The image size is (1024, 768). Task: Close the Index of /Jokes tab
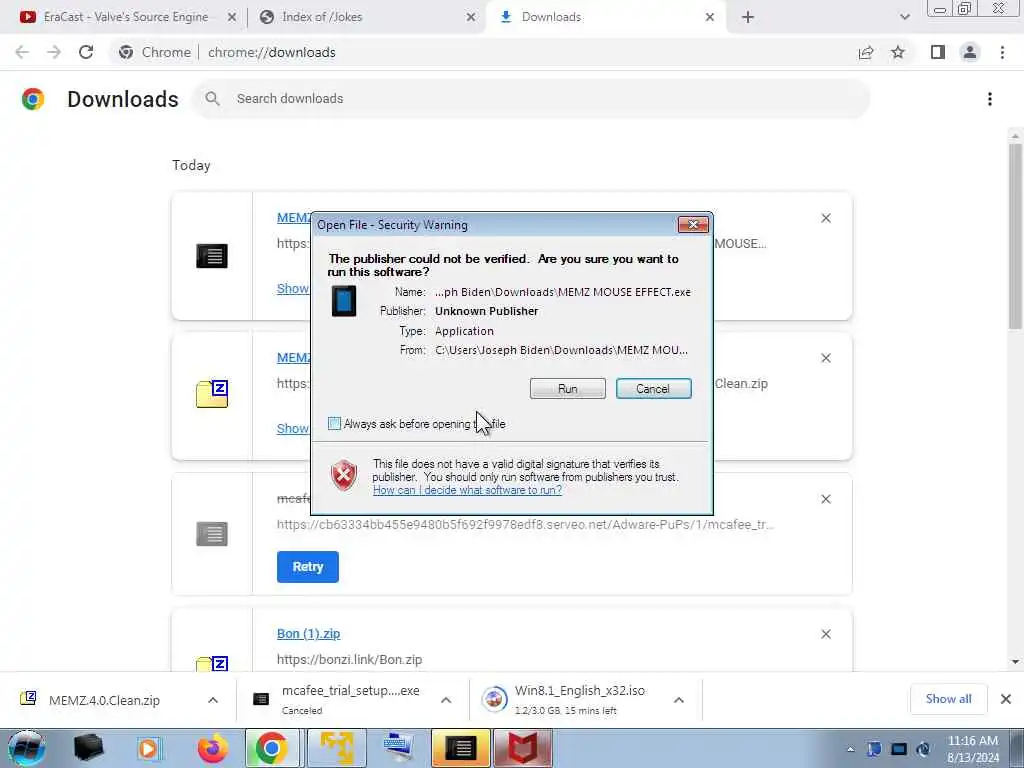[x=471, y=18]
